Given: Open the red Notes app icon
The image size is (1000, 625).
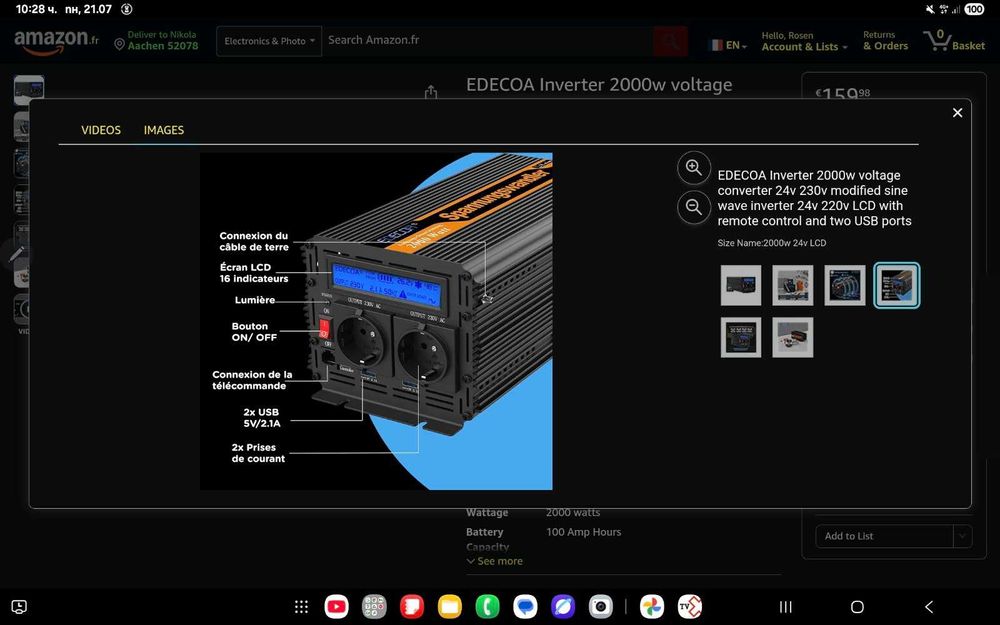Looking at the screenshot, I should 412,607.
